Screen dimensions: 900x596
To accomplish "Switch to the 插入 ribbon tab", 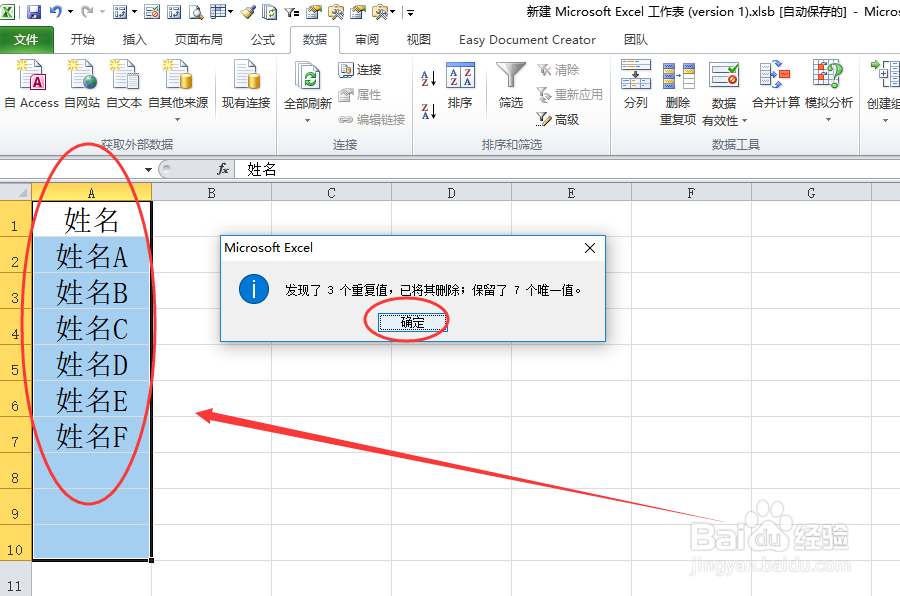I will tap(135, 40).
